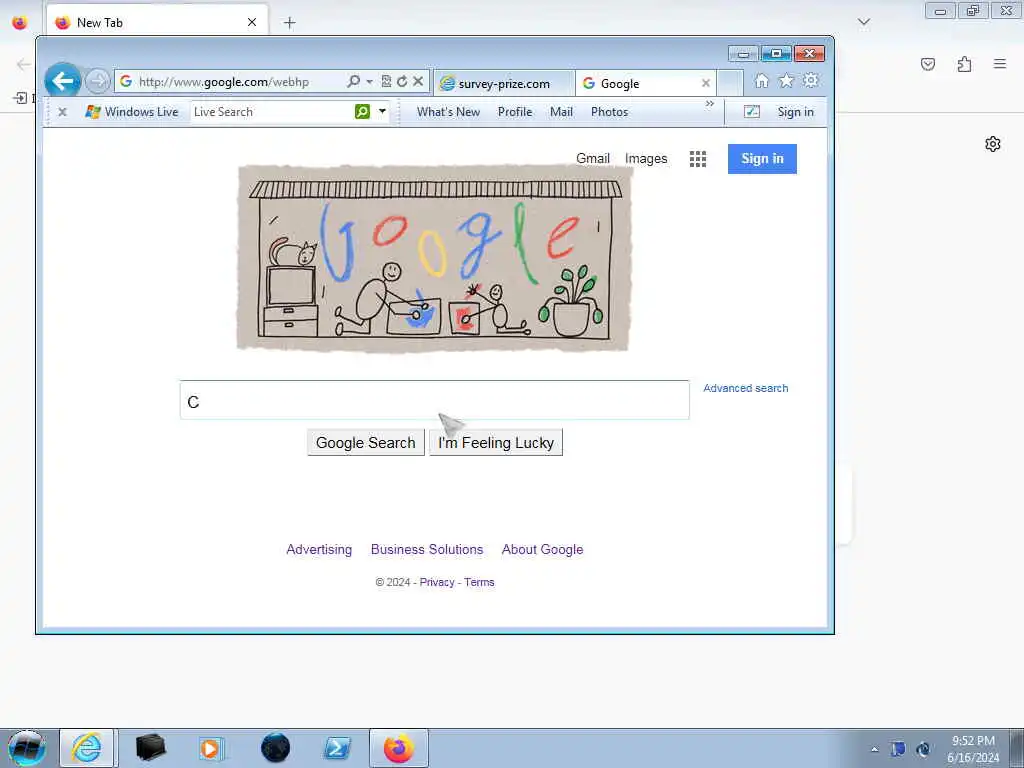The image size is (1024, 768).
Task: Open the Google apps grid icon
Action: pyautogui.click(x=697, y=159)
